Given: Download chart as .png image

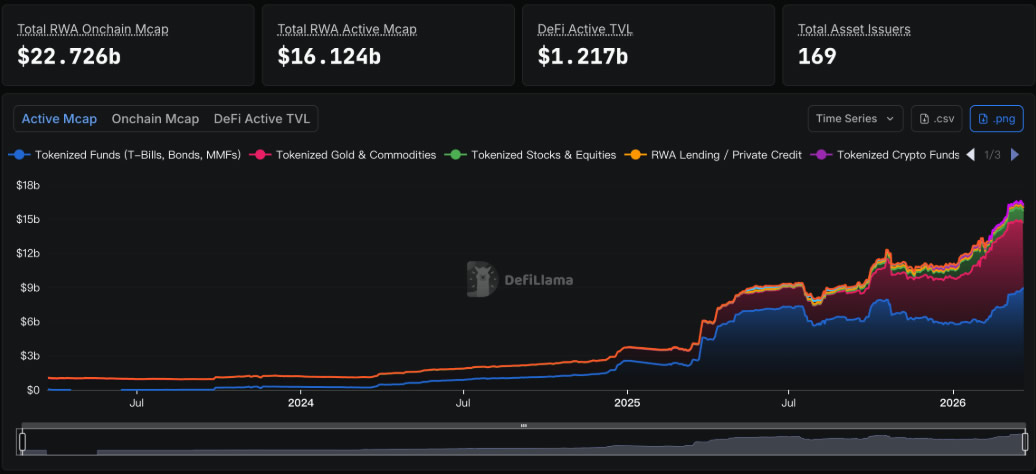Looking at the screenshot, I should click(x=996, y=119).
